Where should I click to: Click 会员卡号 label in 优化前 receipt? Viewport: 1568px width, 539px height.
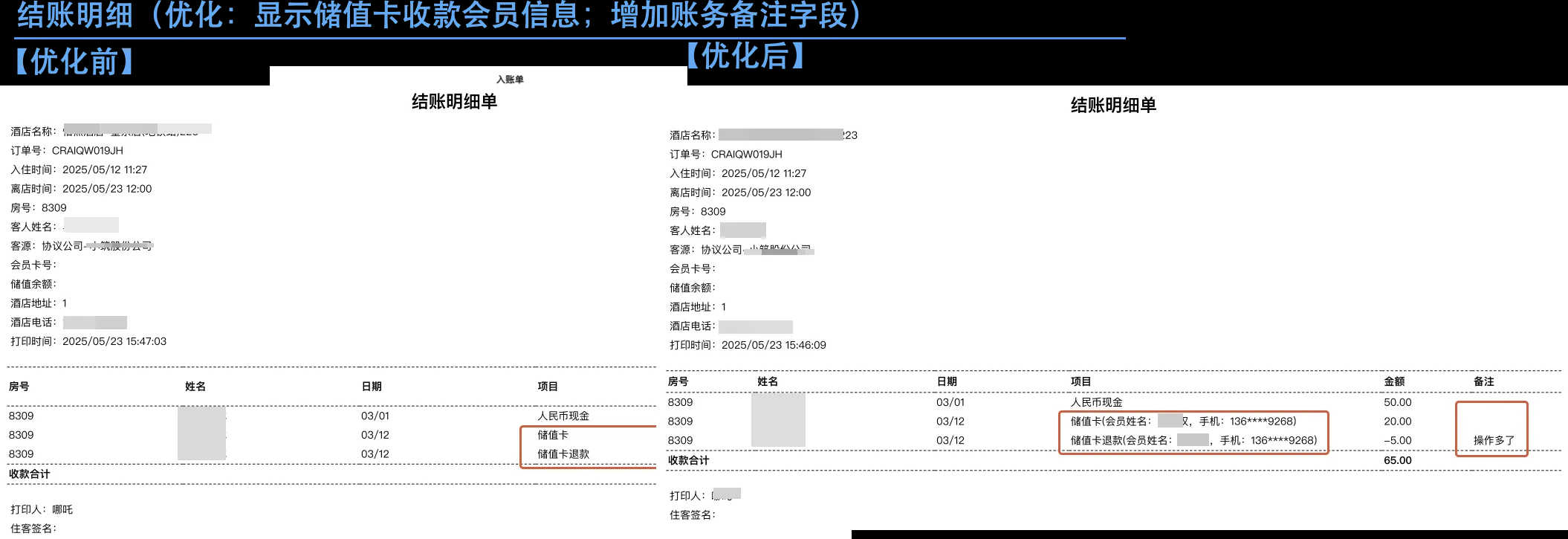point(33,265)
